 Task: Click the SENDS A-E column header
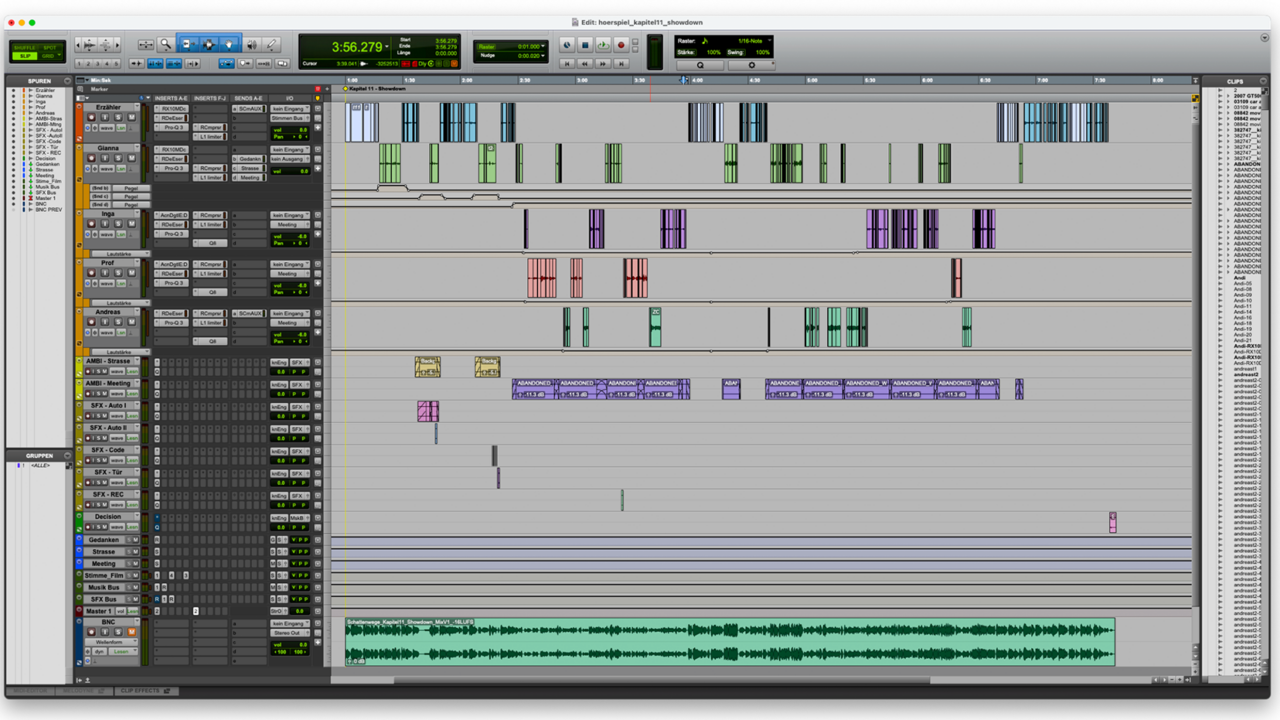[x=249, y=98]
